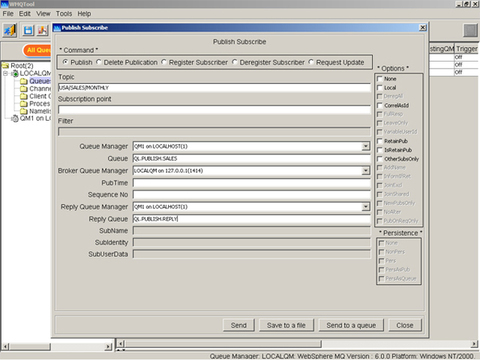Click the horizontal scrollbar under main table
This screenshot has width=480, height=360.
pyautogui.click(x=297, y=344)
